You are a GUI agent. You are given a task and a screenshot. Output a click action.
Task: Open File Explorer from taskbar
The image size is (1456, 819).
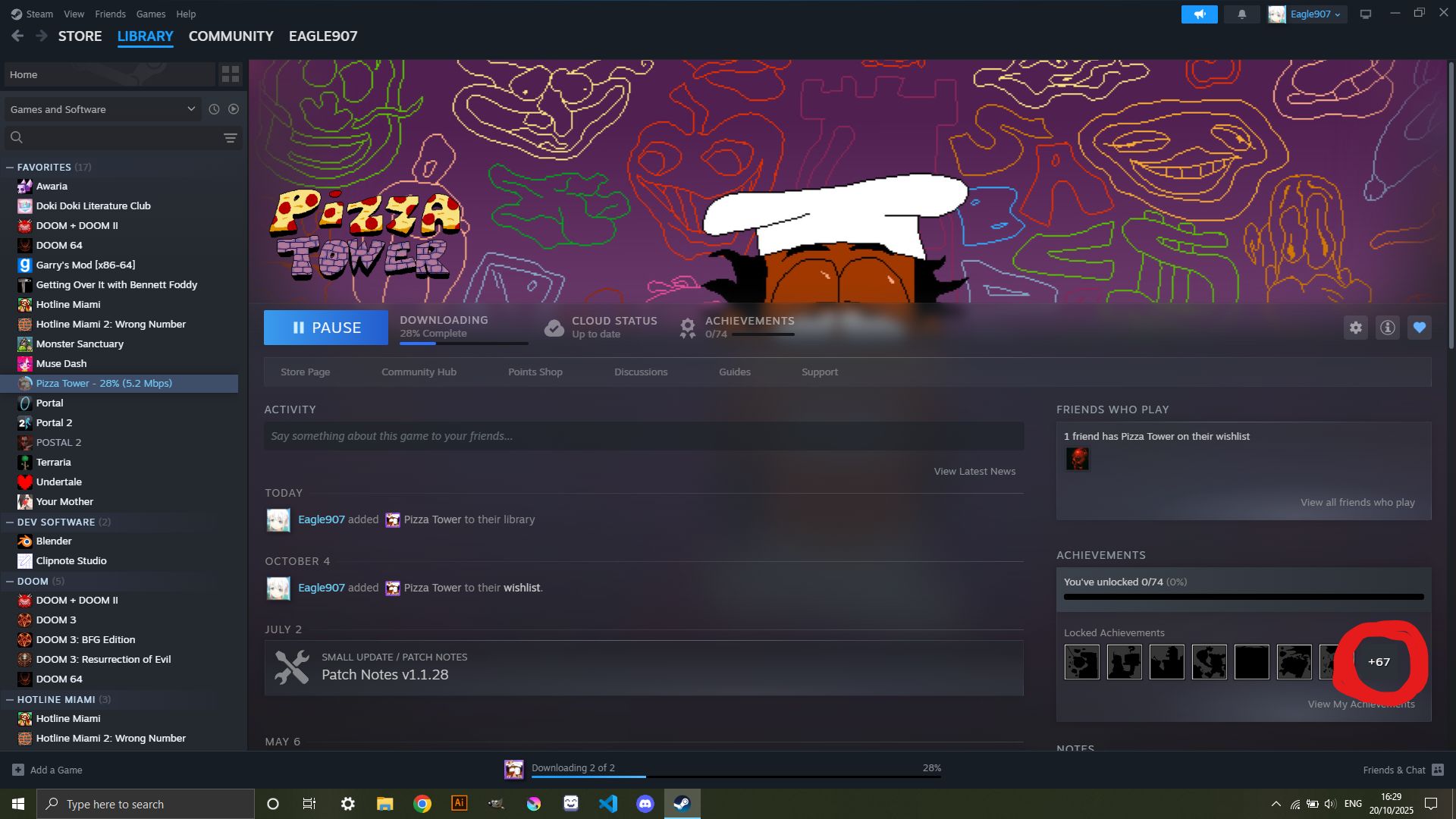385,804
